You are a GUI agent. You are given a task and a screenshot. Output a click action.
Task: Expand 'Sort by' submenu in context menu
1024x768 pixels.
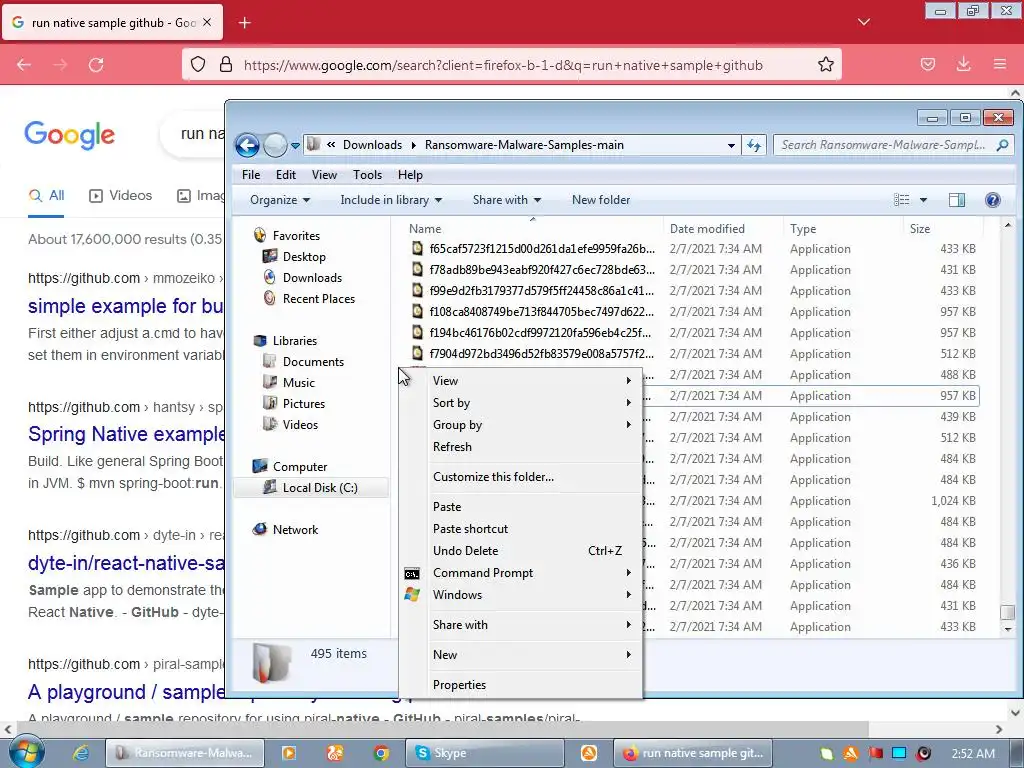click(x=520, y=403)
